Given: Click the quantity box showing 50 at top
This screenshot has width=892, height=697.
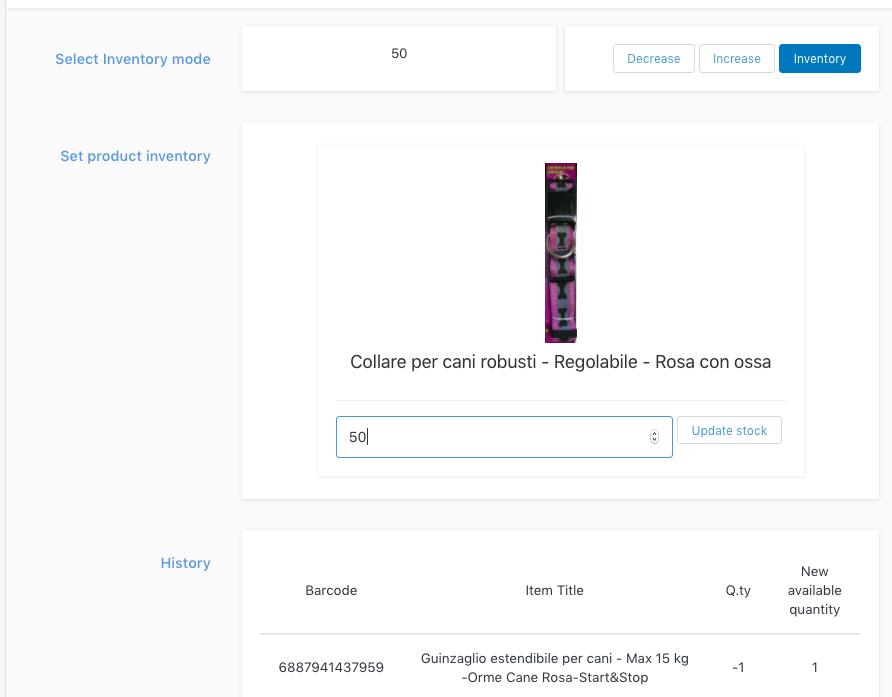Looking at the screenshot, I should (x=399, y=54).
